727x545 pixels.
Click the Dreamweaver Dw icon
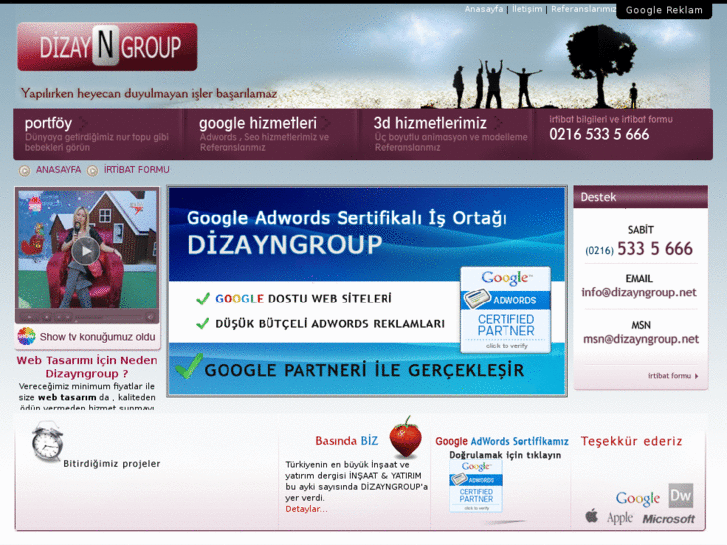tap(681, 495)
